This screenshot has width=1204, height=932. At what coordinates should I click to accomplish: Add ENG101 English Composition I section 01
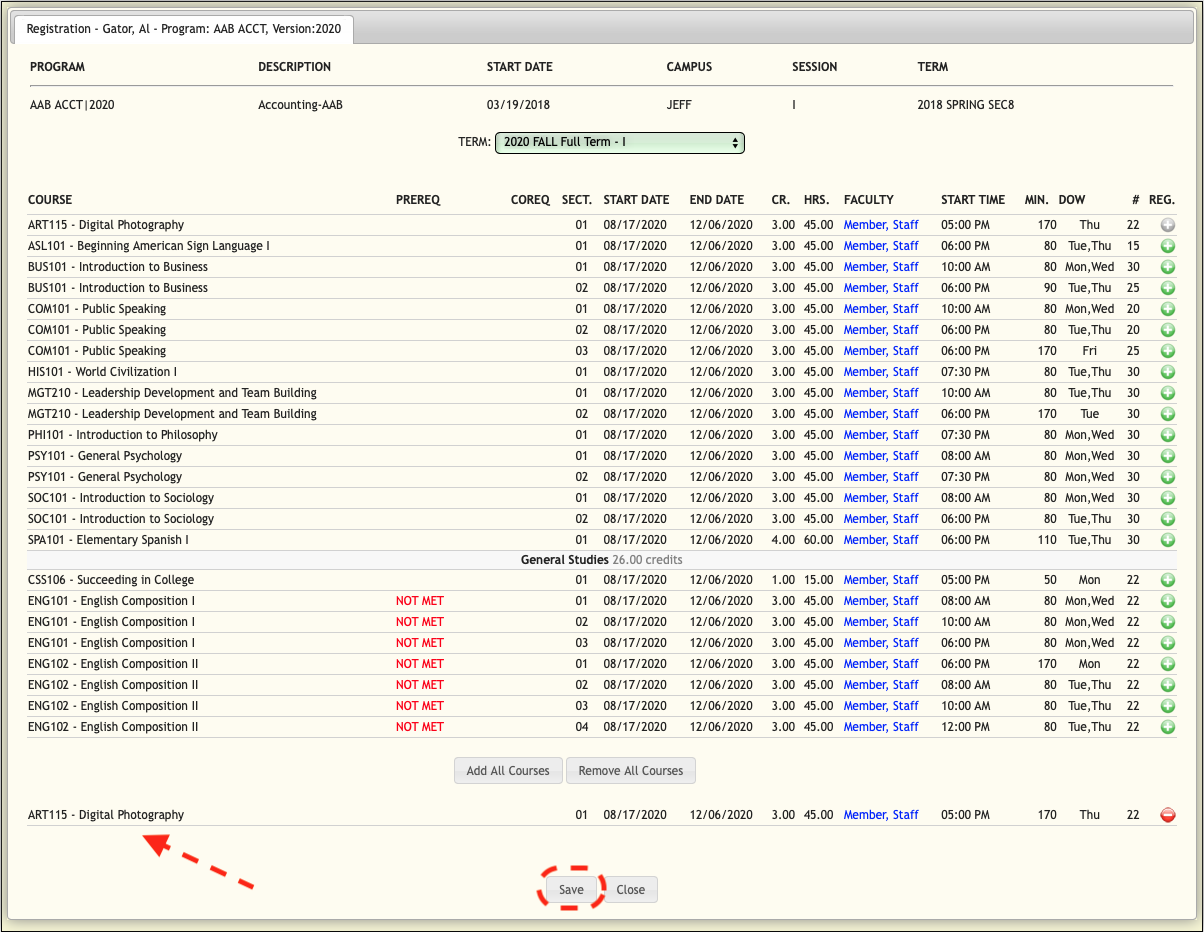pos(1167,601)
